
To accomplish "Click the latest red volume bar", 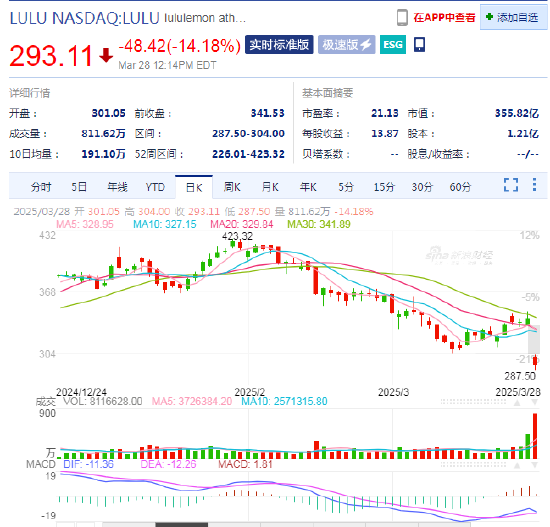I will [x=535, y=436].
